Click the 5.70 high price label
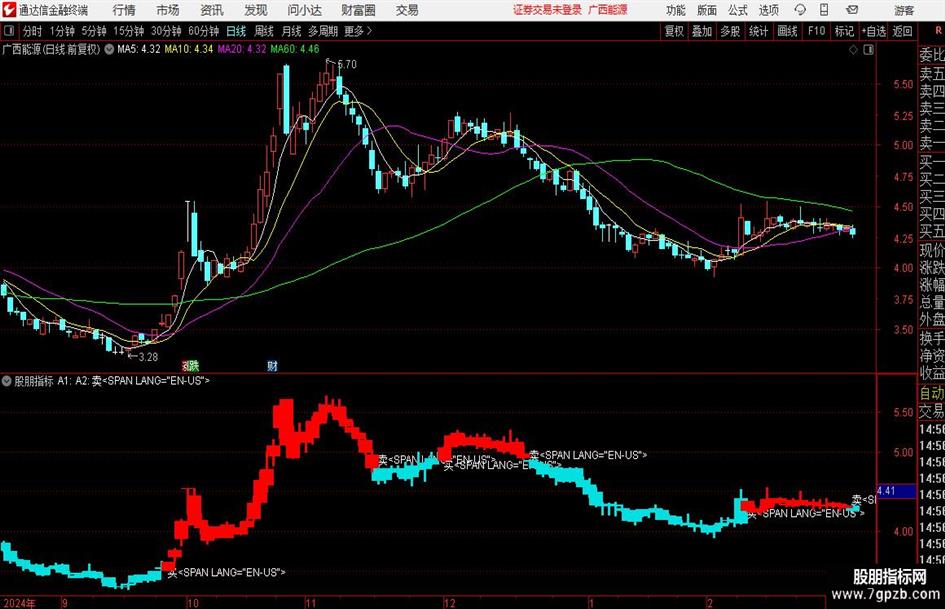This screenshot has width=945, height=609. coord(347,64)
